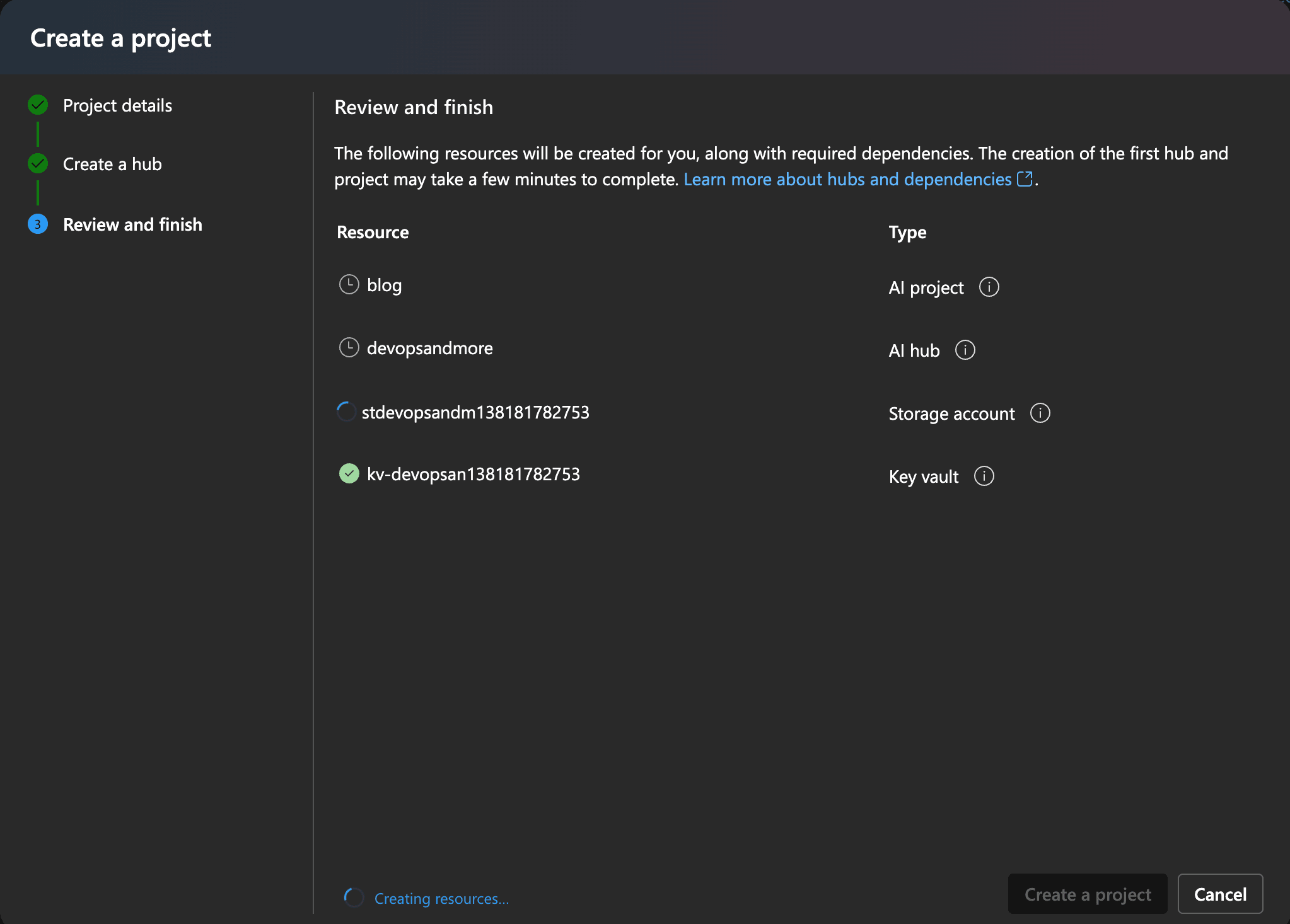
Task: Select the blog resource name
Action: 384,286
